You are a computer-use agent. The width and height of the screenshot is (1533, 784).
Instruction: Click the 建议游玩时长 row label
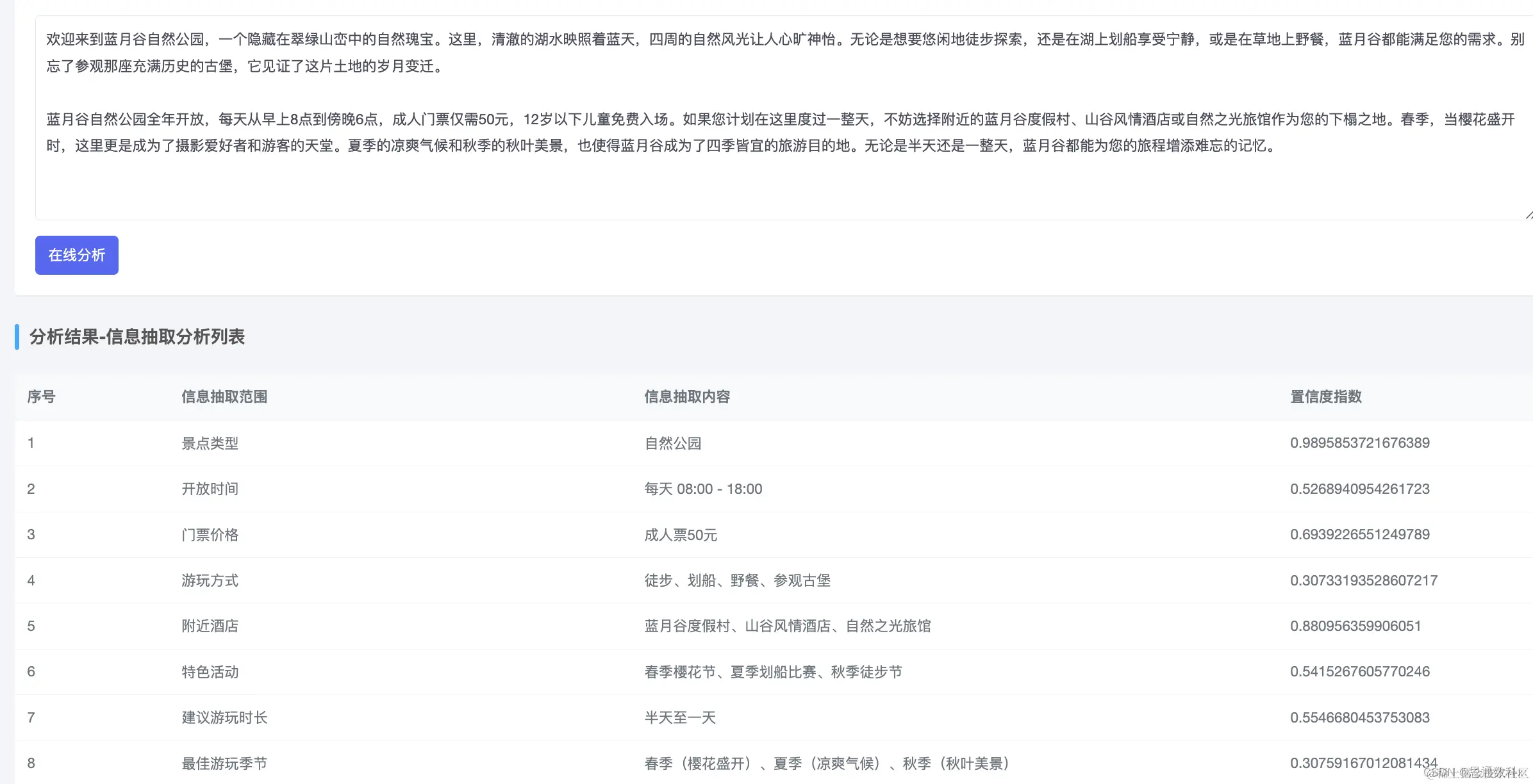point(224,717)
